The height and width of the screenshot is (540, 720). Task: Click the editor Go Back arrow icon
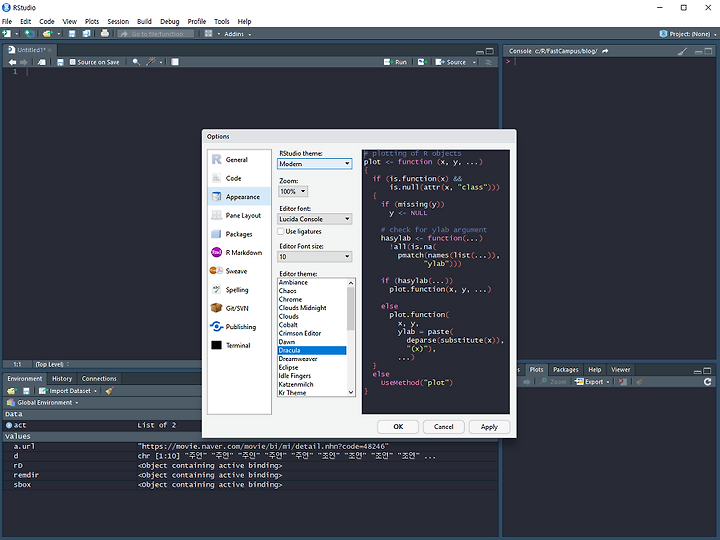point(12,62)
